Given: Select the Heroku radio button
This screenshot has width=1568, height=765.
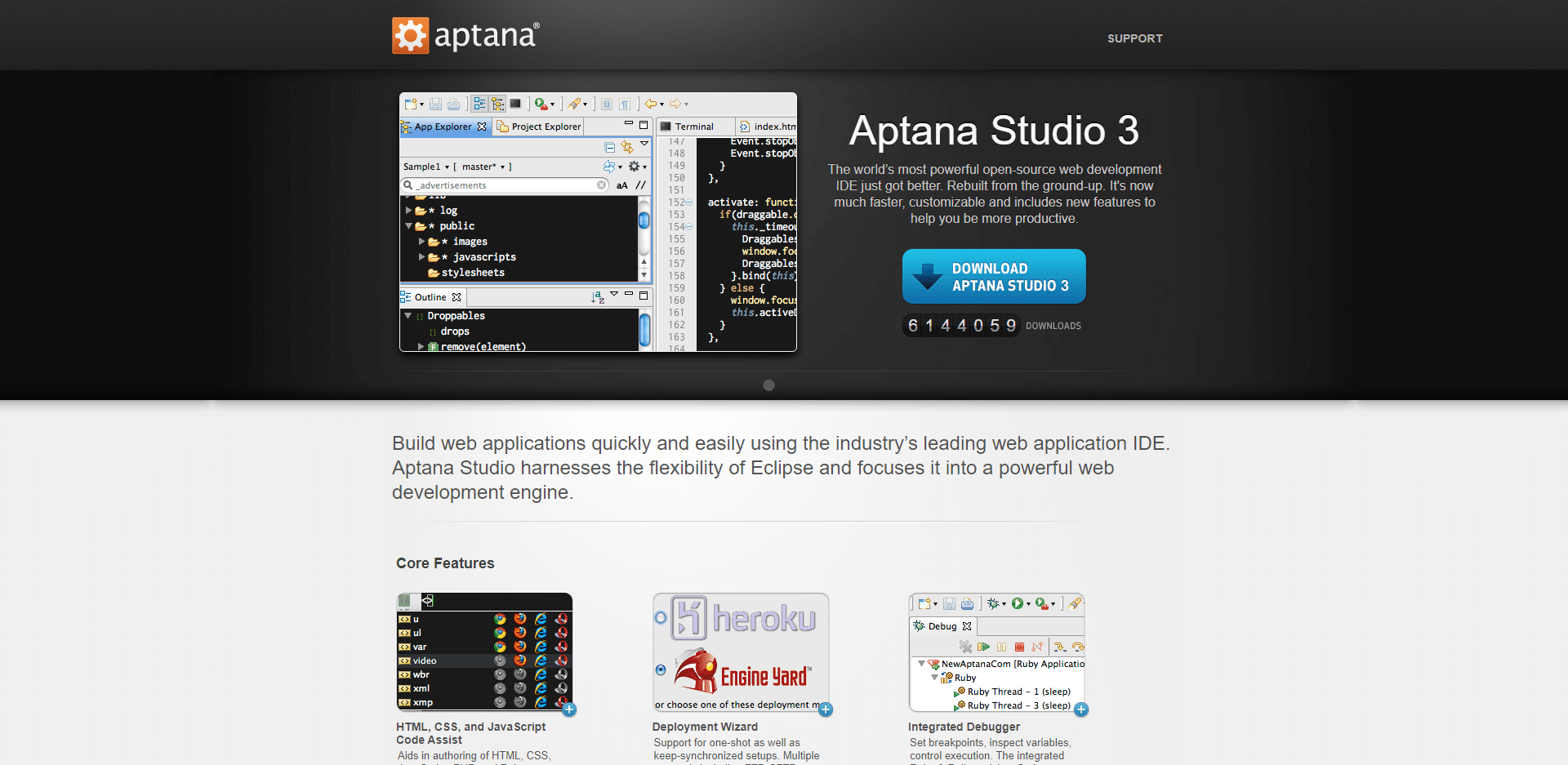Looking at the screenshot, I should pos(661,618).
